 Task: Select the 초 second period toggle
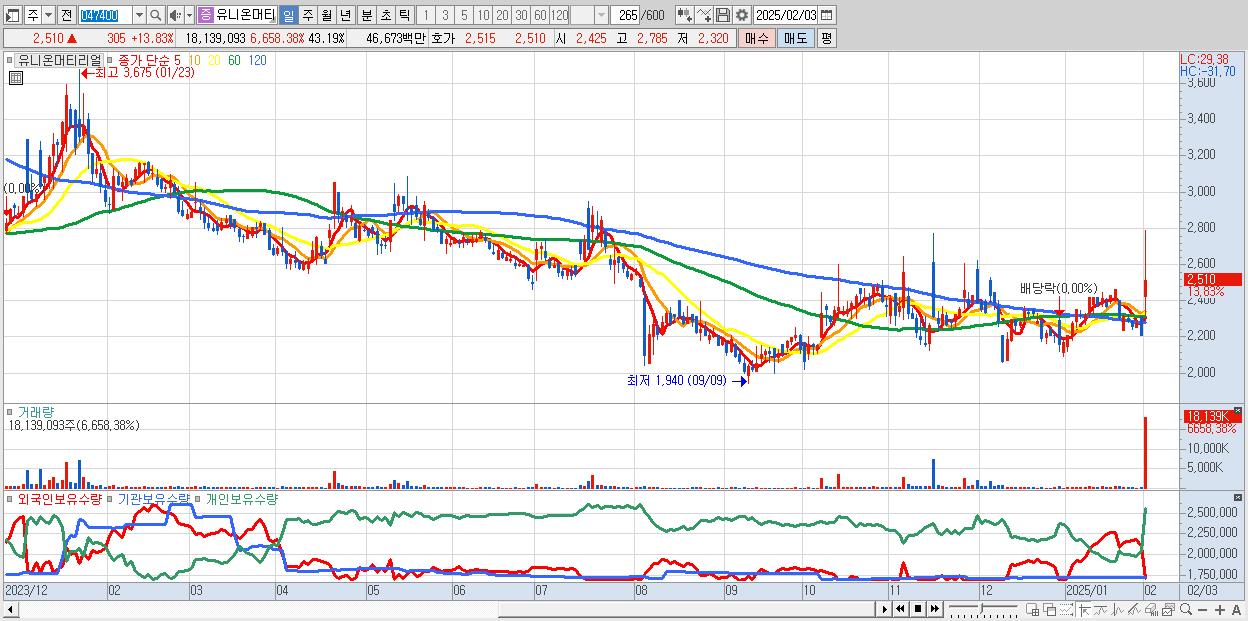[x=385, y=15]
